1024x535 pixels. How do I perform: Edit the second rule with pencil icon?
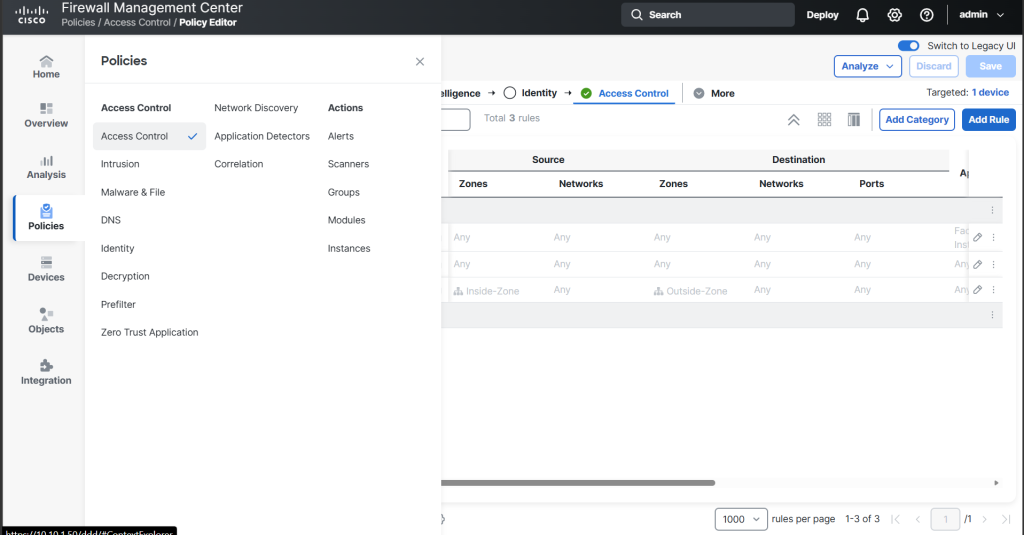(978, 265)
